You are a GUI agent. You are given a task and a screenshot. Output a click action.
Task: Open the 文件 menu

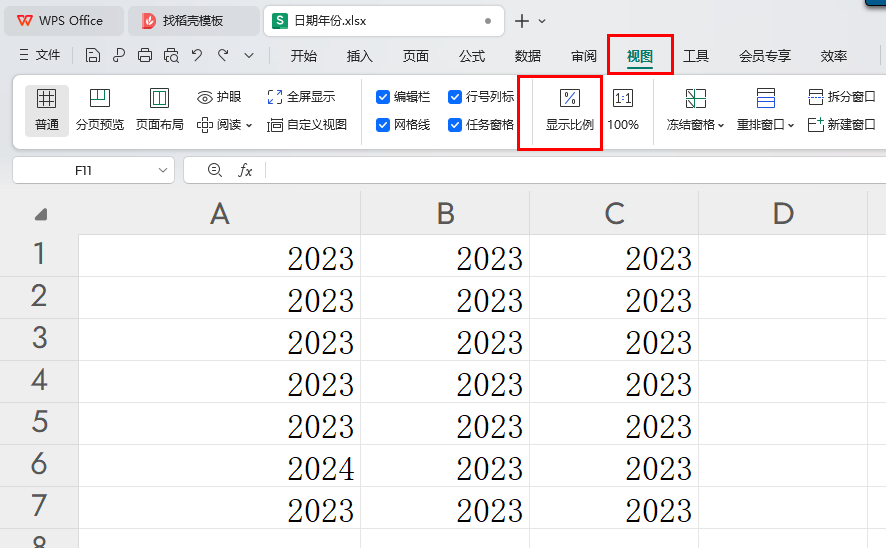click(x=40, y=55)
